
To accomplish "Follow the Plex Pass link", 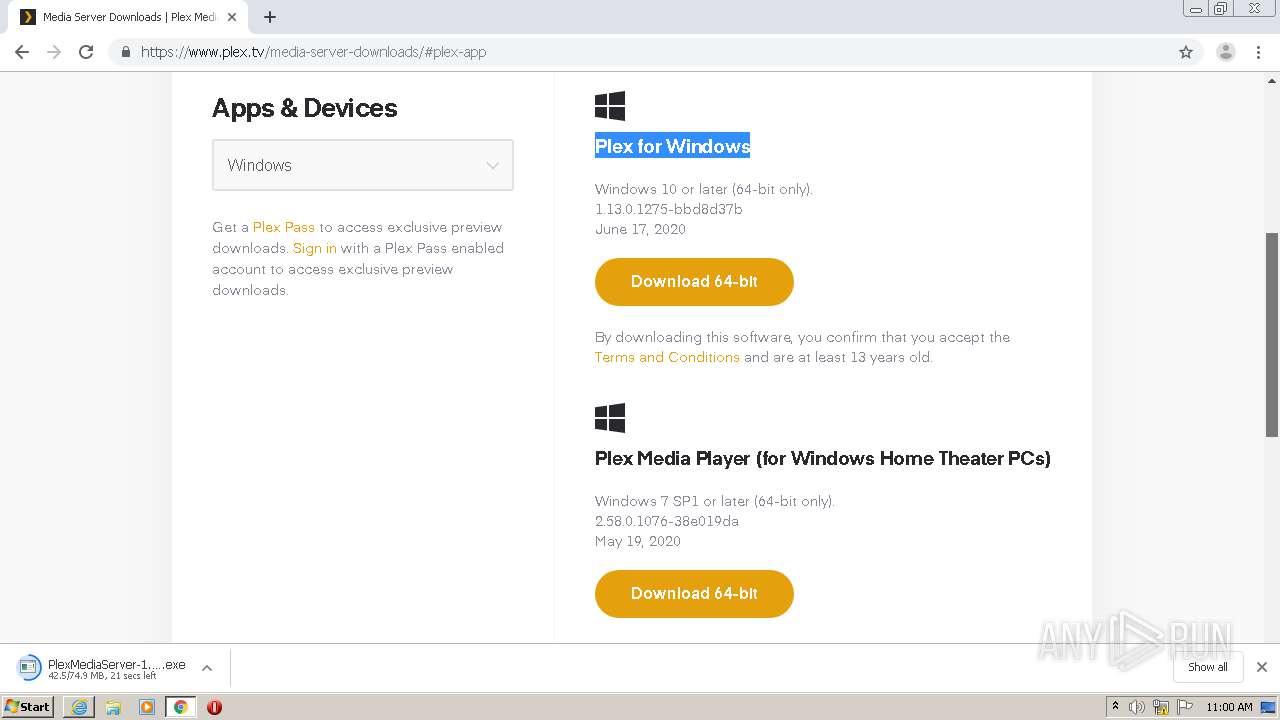I will (x=284, y=227).
